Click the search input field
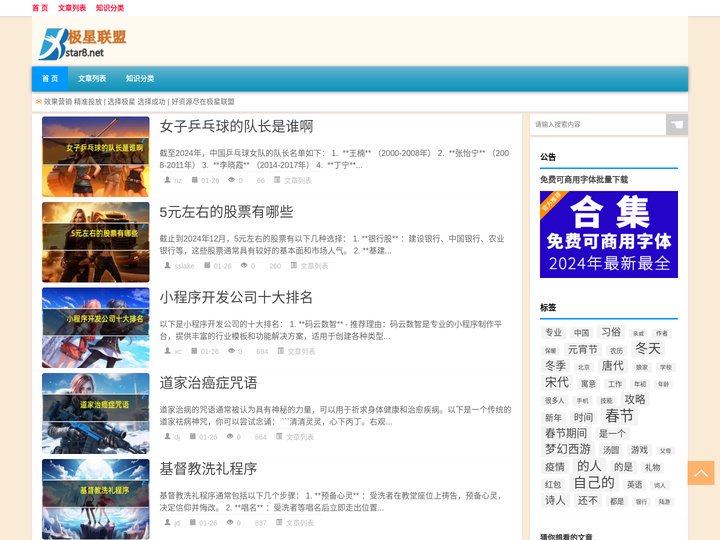Image resolution: width=720 pixels, height=540 pixels. pos(598,124)
